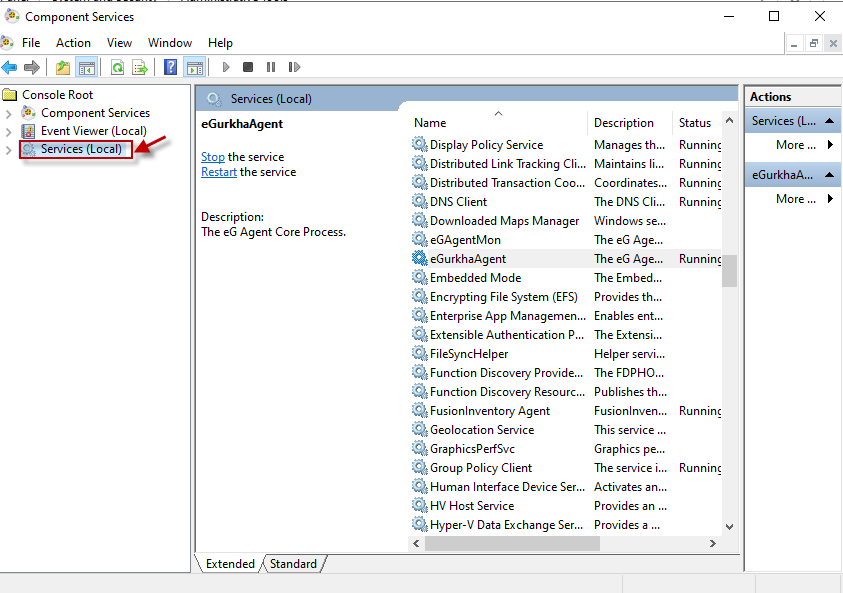843x593 pixels.
Task: Click the Stop the service link
Action: click(213, 157)
